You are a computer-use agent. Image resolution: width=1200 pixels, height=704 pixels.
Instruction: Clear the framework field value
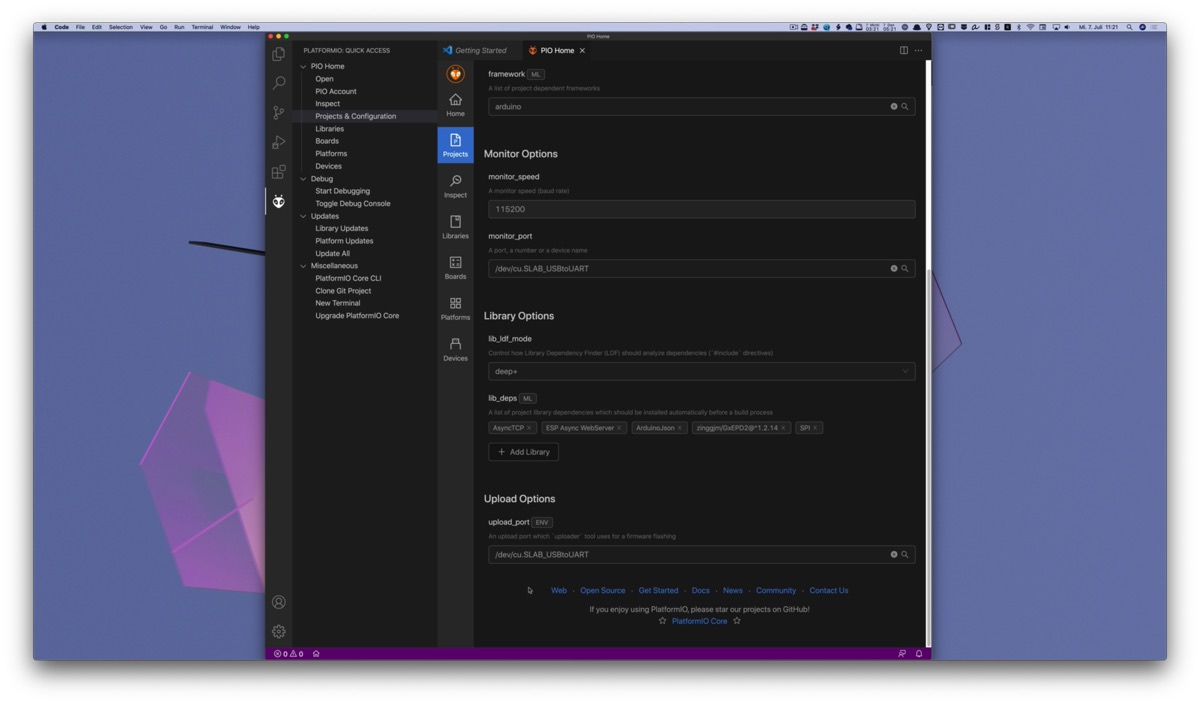click(894, 106)
